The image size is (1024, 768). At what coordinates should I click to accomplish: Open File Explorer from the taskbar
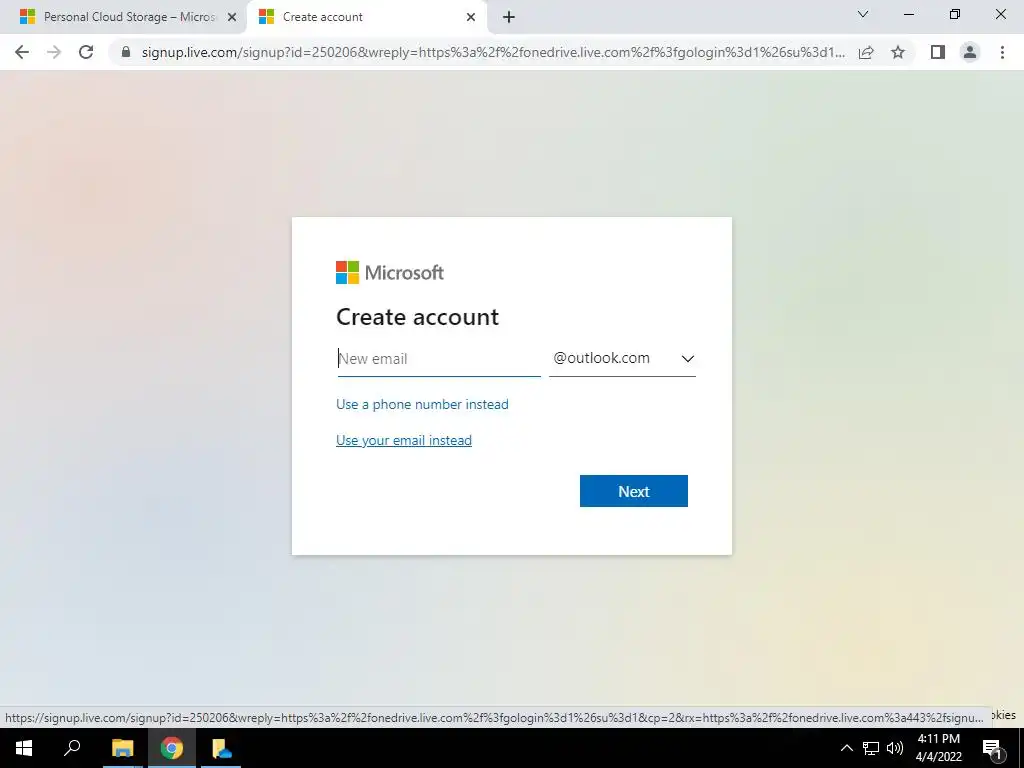[x=122, y=748]
